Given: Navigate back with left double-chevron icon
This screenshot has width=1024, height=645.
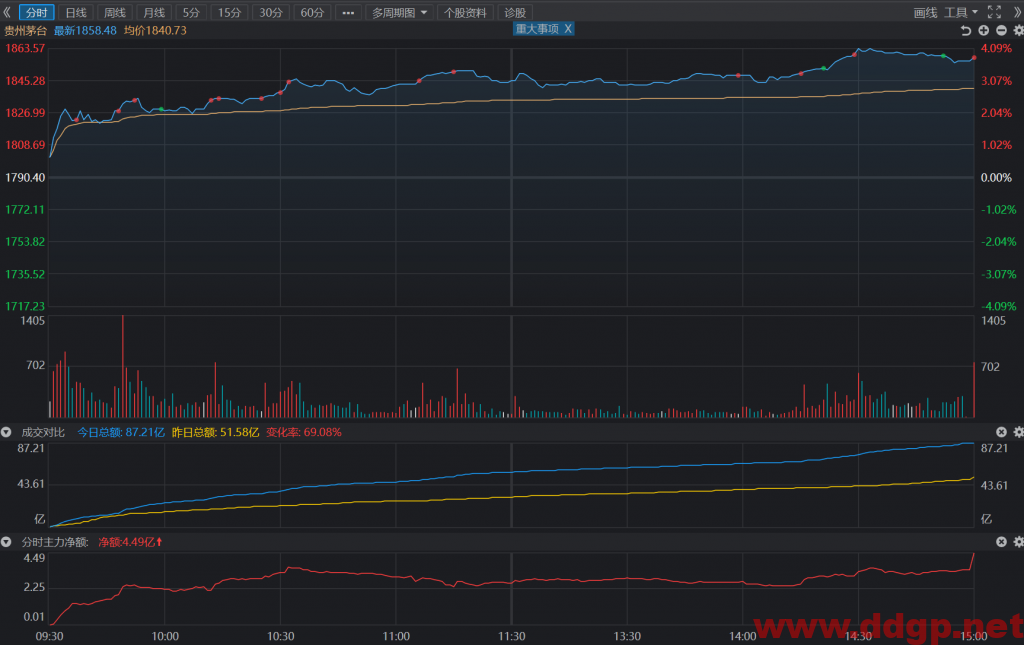Looking at the screenshot, I should coord(7,12).
